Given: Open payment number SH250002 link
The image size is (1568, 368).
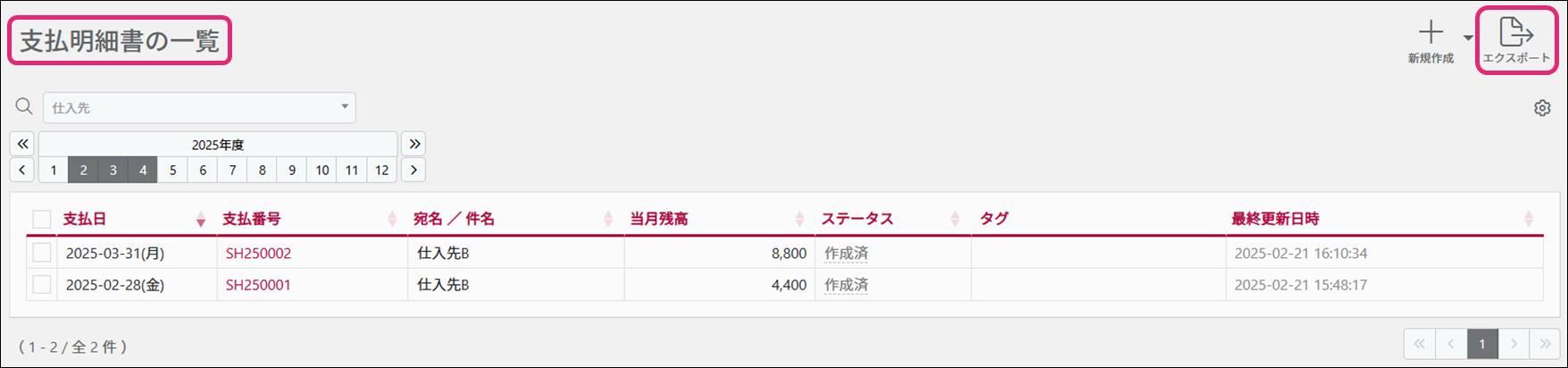Looking at the screenshot, I should click(x=258, y=254).
